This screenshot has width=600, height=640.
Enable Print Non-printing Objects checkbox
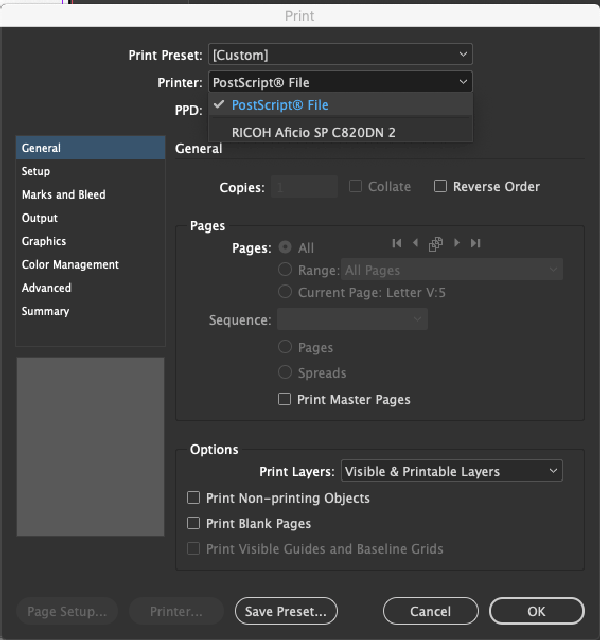pyautogui.click(x=193, y=498)
